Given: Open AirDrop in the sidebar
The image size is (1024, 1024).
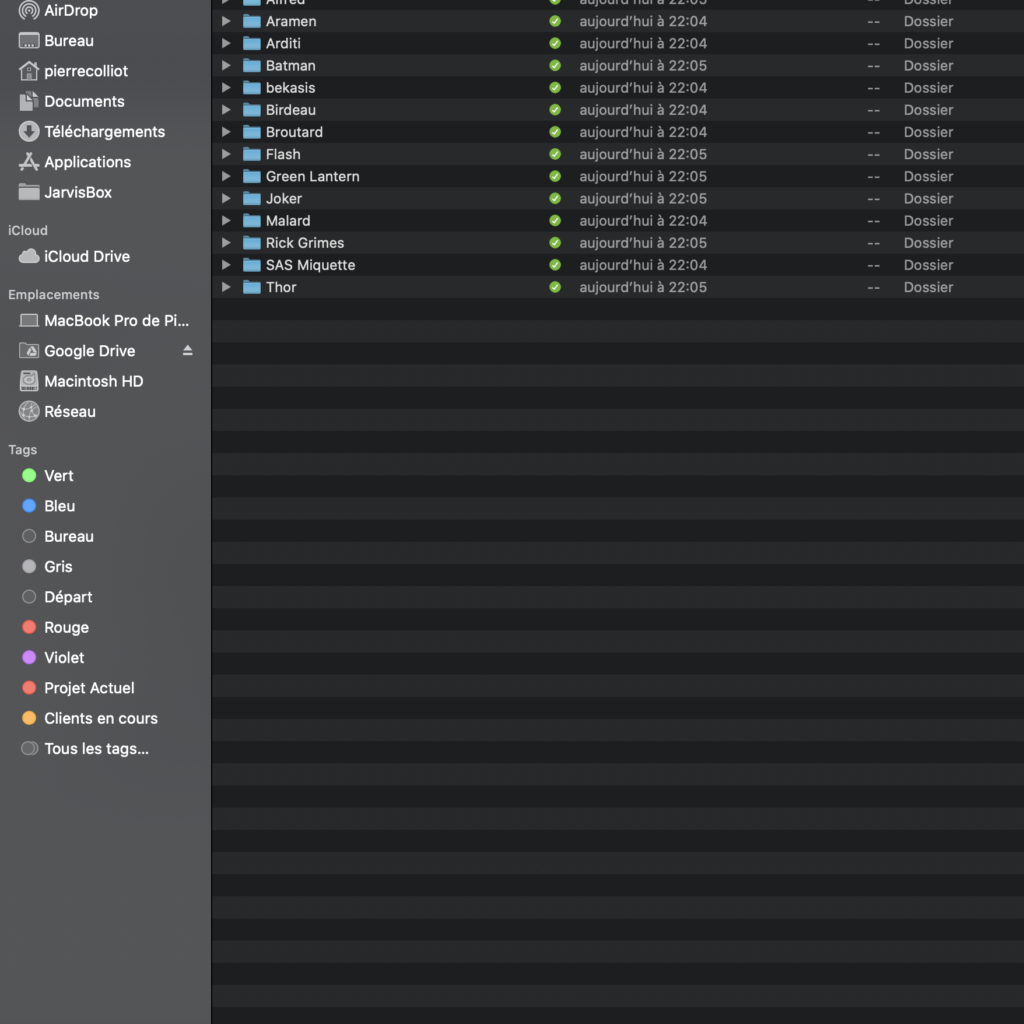Looking at the screenshot, I should tap(70, 11).
